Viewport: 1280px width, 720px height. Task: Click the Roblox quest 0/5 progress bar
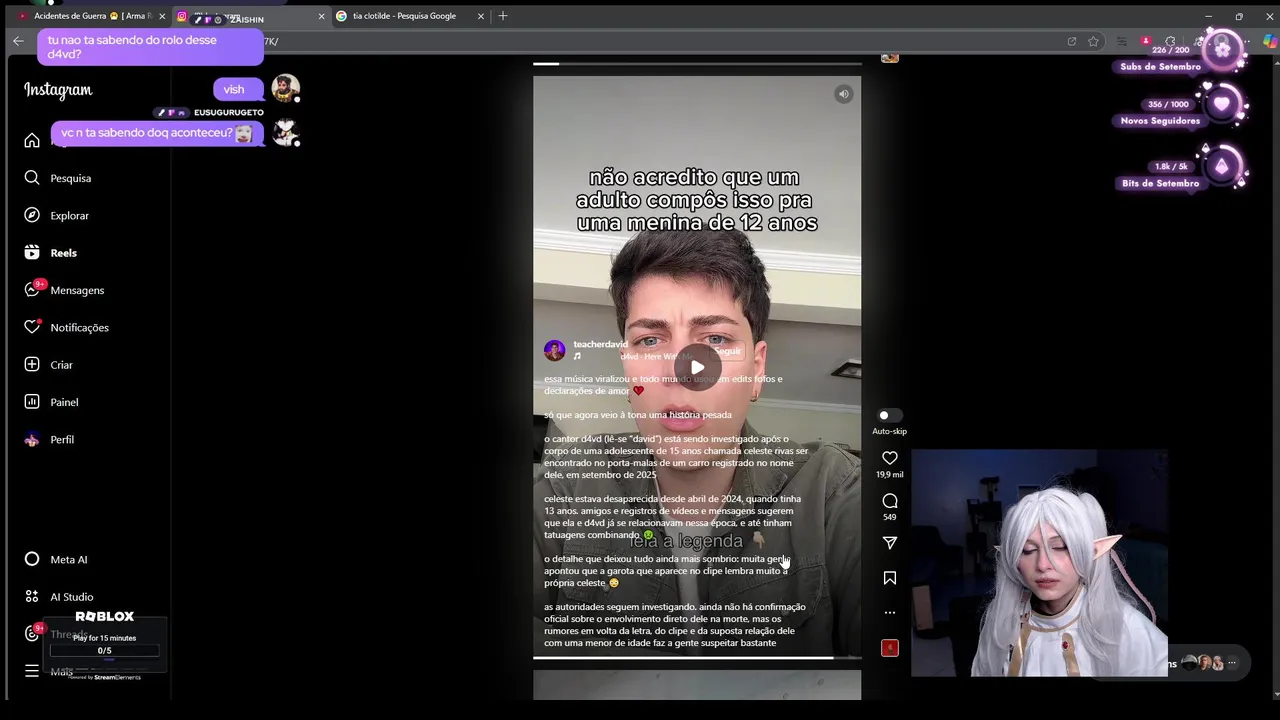click(x=104, y=651)
